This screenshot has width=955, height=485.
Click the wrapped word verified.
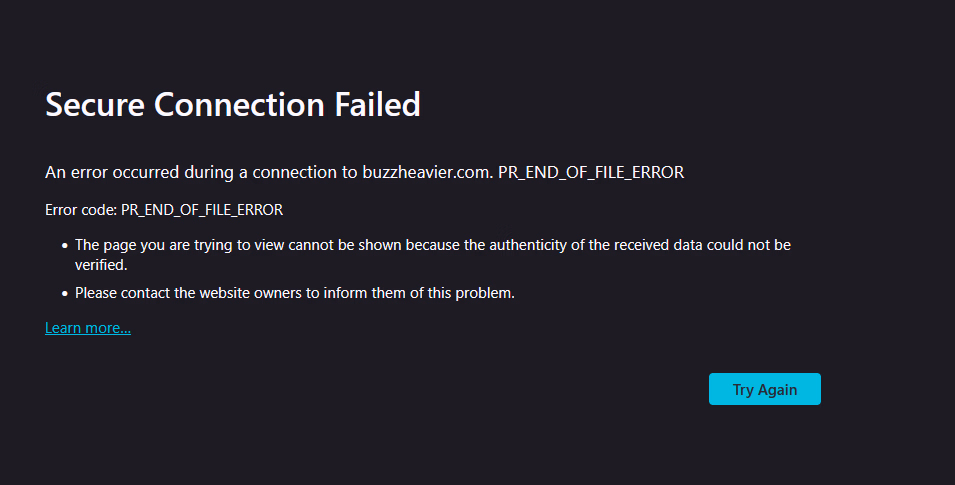coord(101,264)
